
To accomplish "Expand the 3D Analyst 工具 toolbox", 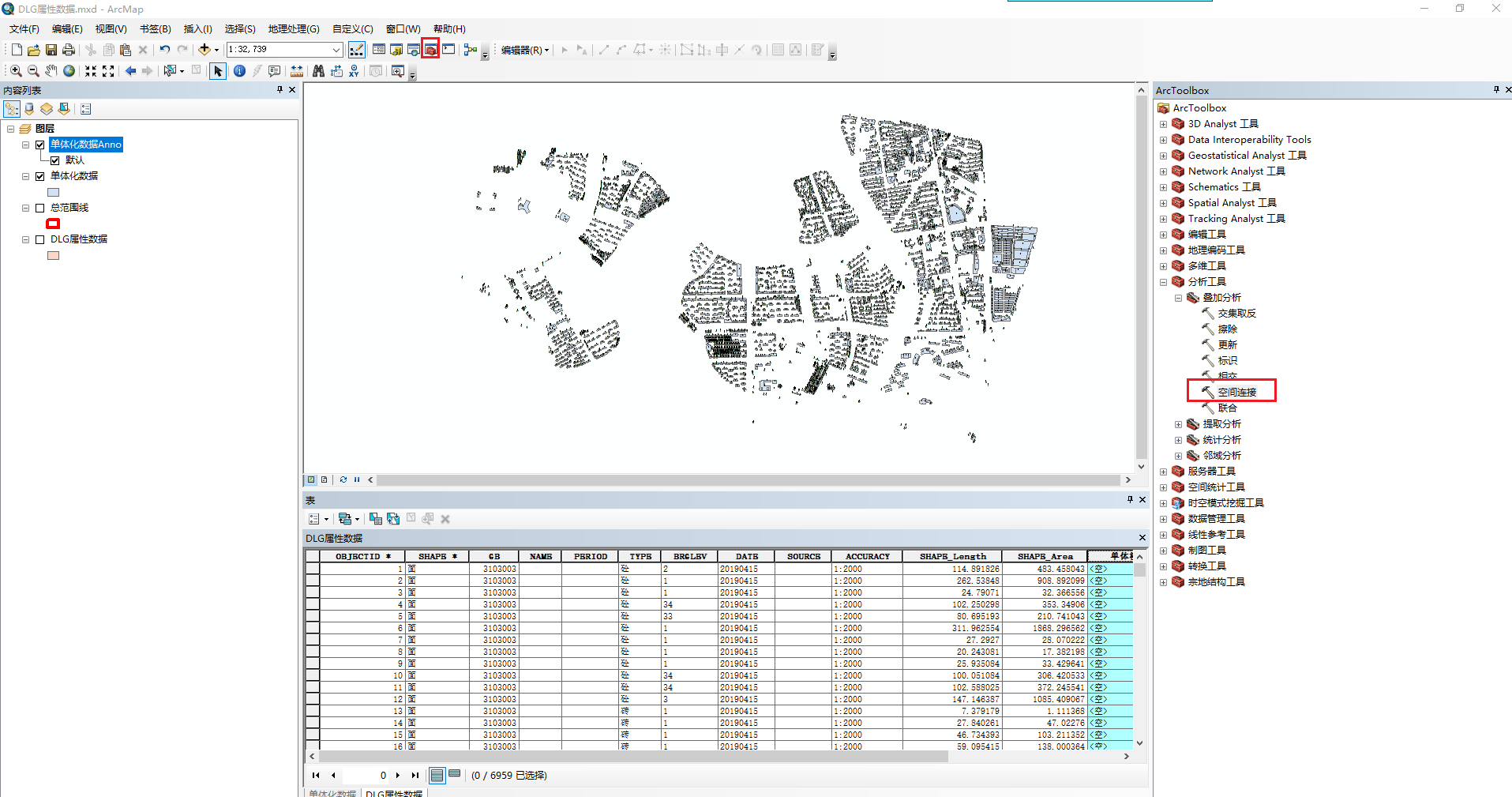I will tap(1163, 124).
